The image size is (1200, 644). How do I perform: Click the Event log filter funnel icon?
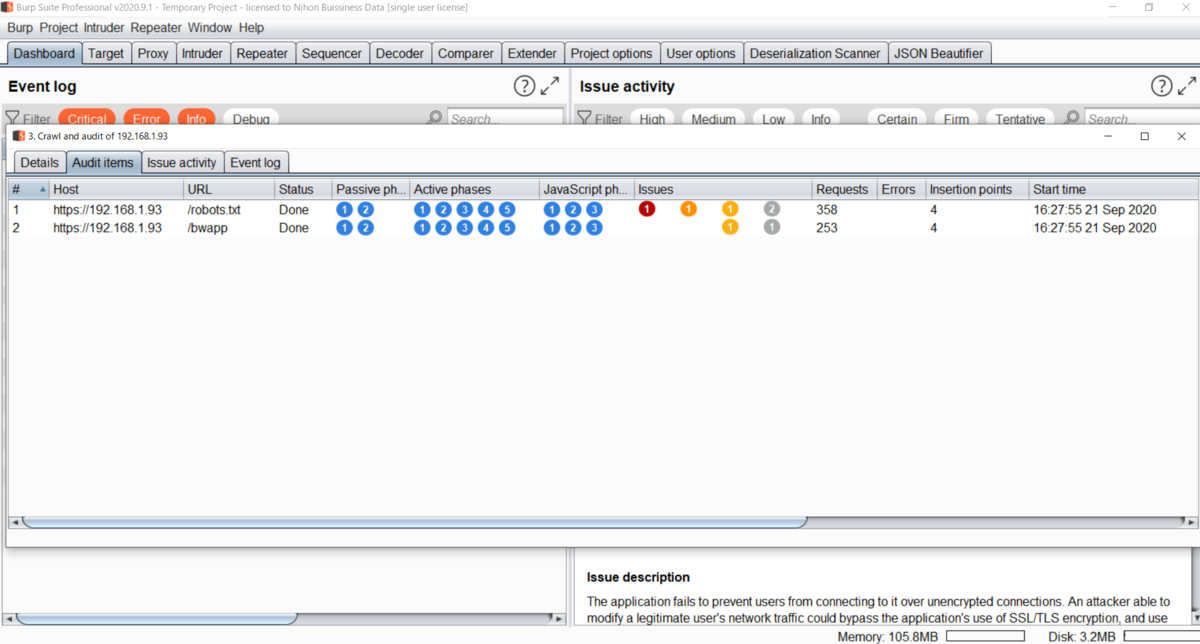coord(13,118)
